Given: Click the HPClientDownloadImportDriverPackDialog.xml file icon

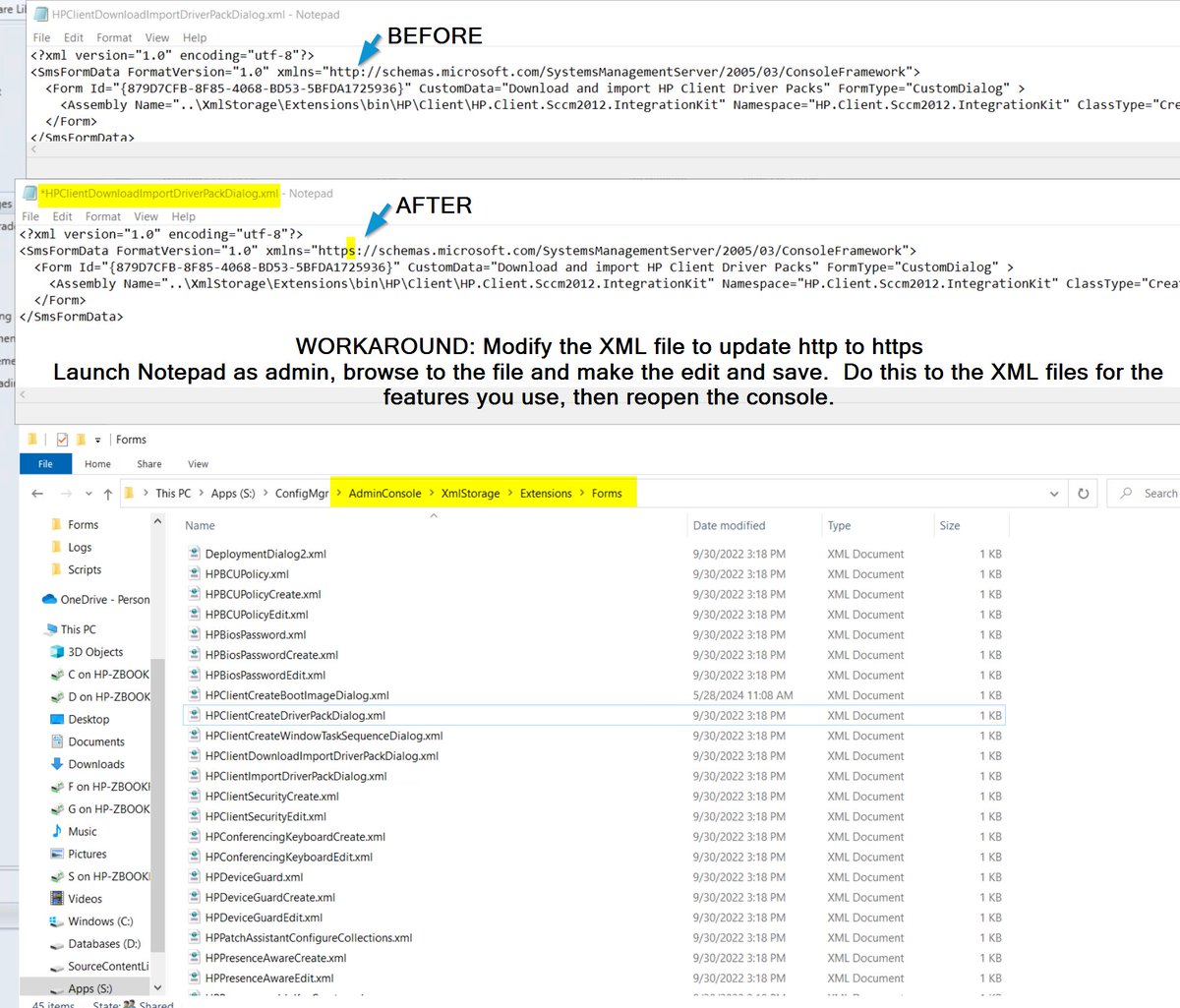Looking at the screenshot, I should coord(194,756).
